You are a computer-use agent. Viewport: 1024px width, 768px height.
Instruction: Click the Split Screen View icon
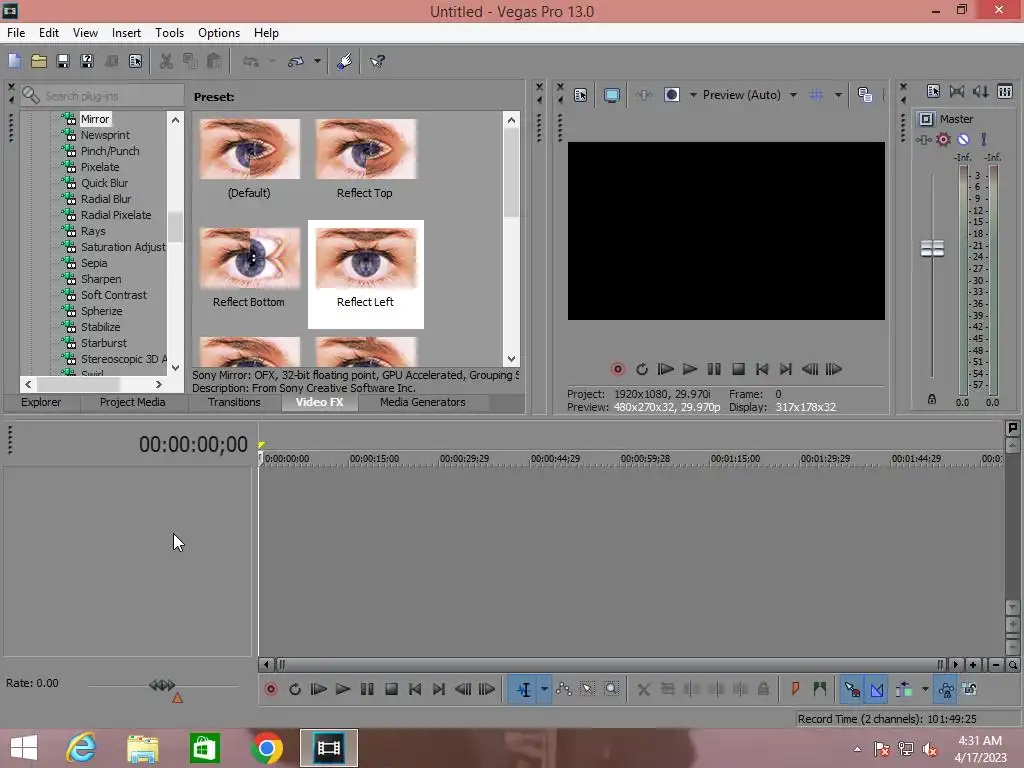click(x=672, y=95)
